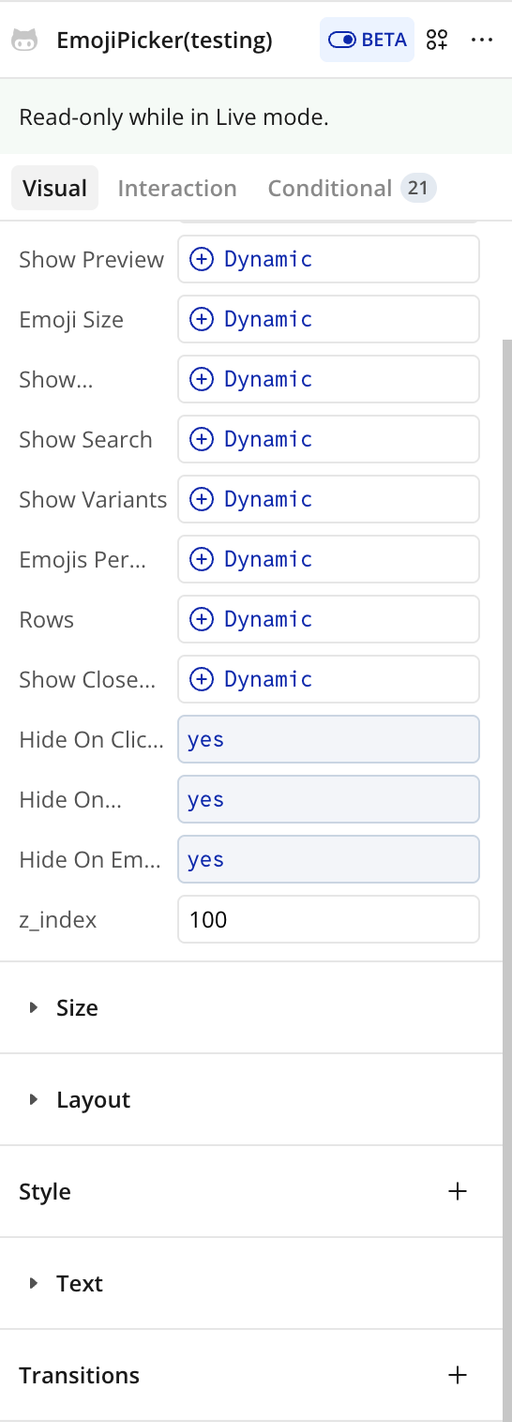Toggle the Hide On Clic... yes value
Viewport: 512px width, 1422px height.
coord(329,739)
